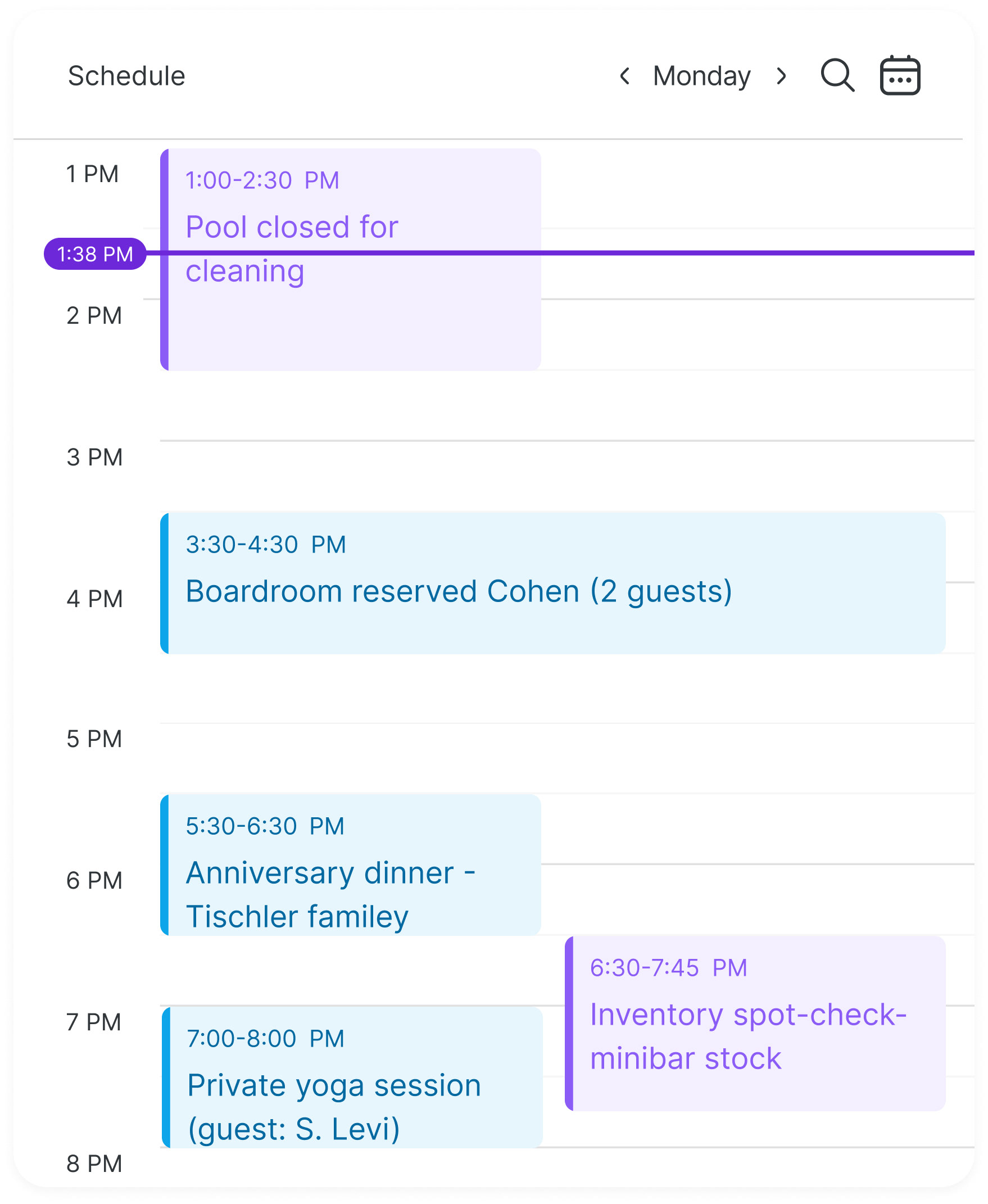Click the 2 PM time label
The width and height of the screenshot is (988, 1204).
pos(94,316)
